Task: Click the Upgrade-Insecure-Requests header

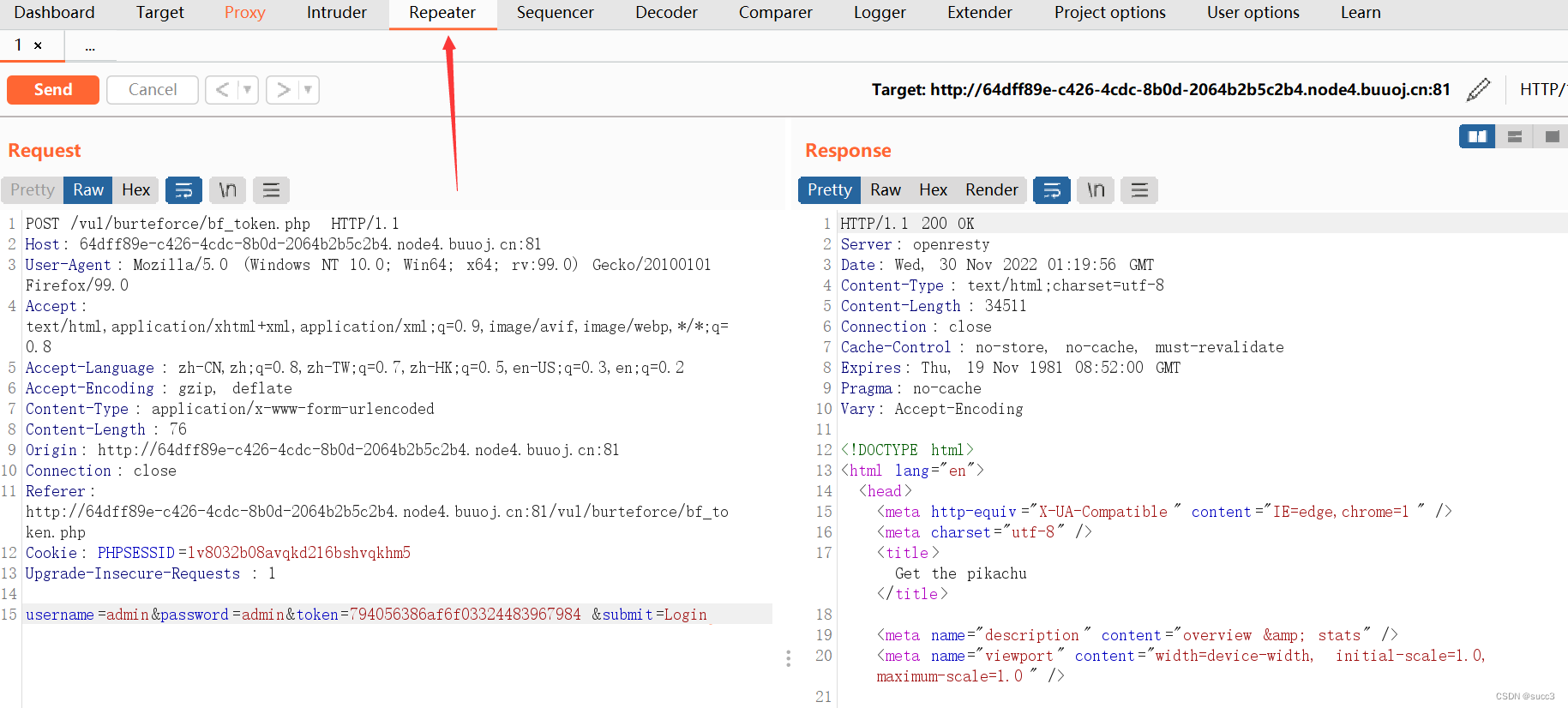Action: (x=151, y=573)
